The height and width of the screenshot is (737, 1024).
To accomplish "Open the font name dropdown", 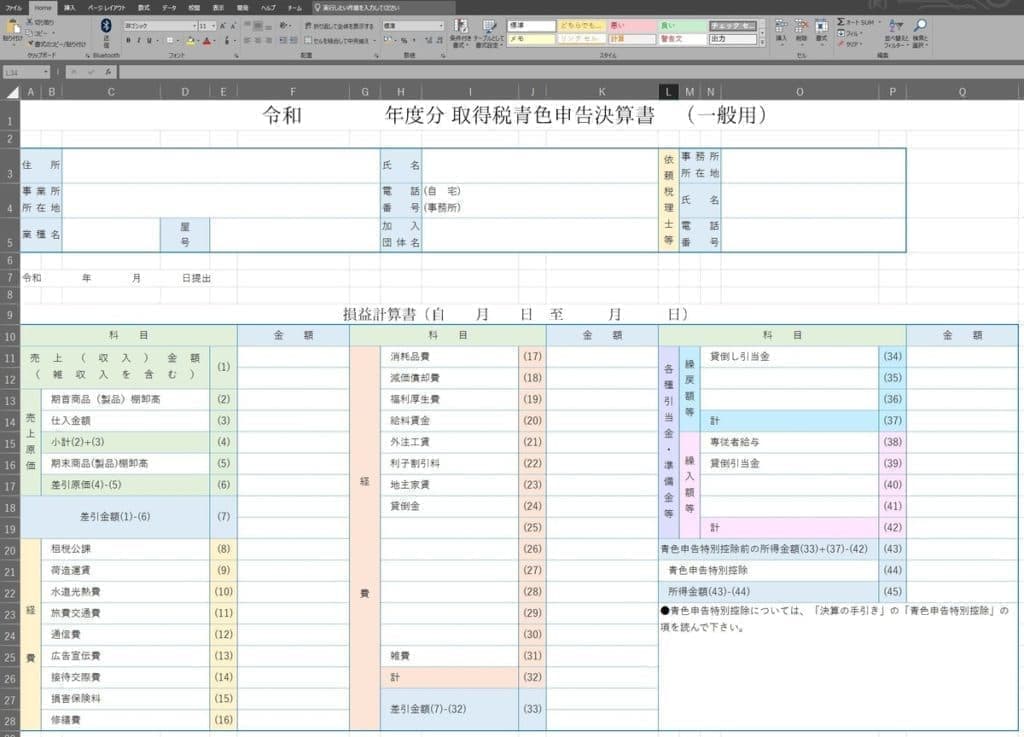I will tap(195, 27).
